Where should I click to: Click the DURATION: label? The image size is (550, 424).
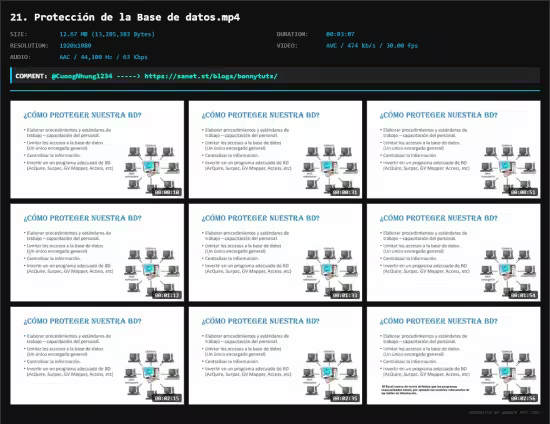coord(292,34)
